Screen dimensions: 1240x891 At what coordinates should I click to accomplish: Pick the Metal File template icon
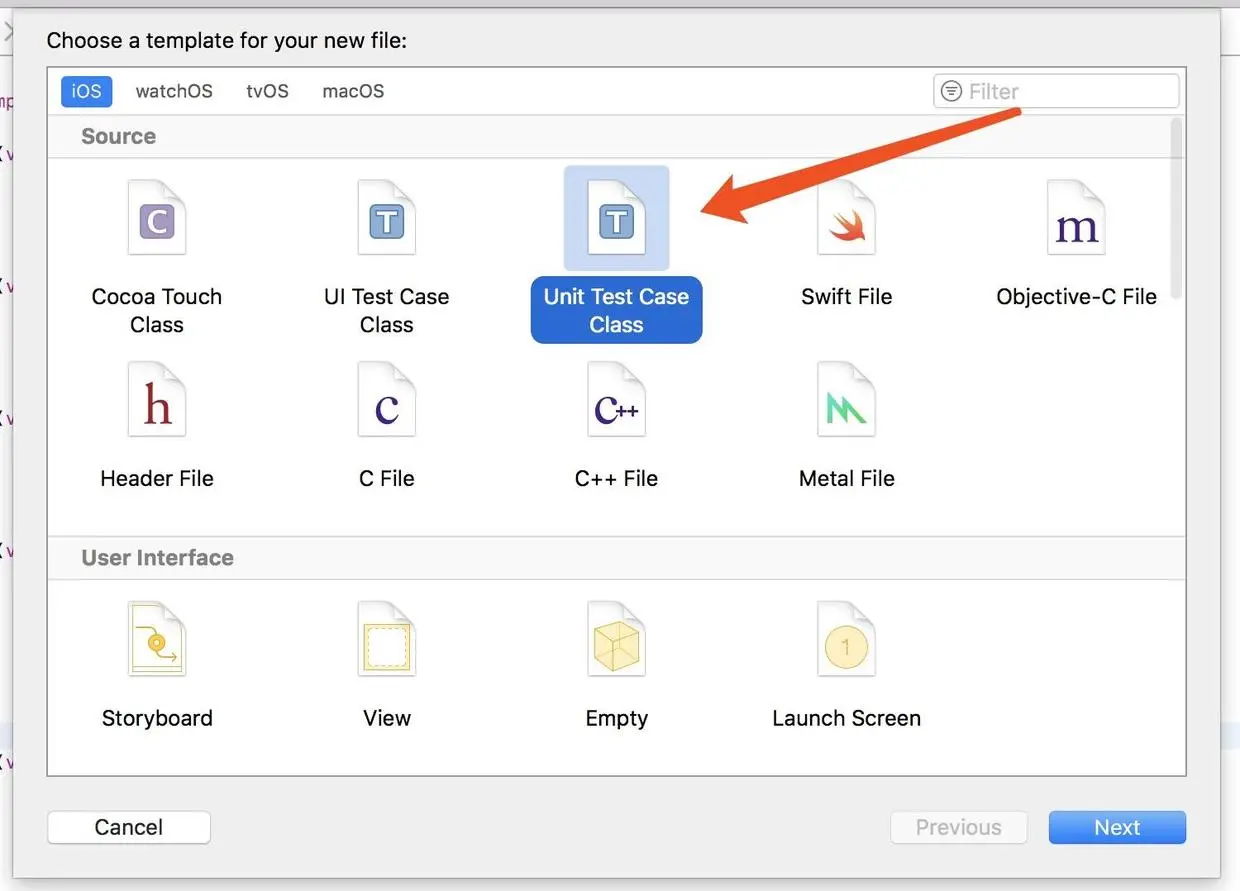[x=847, y=400]
